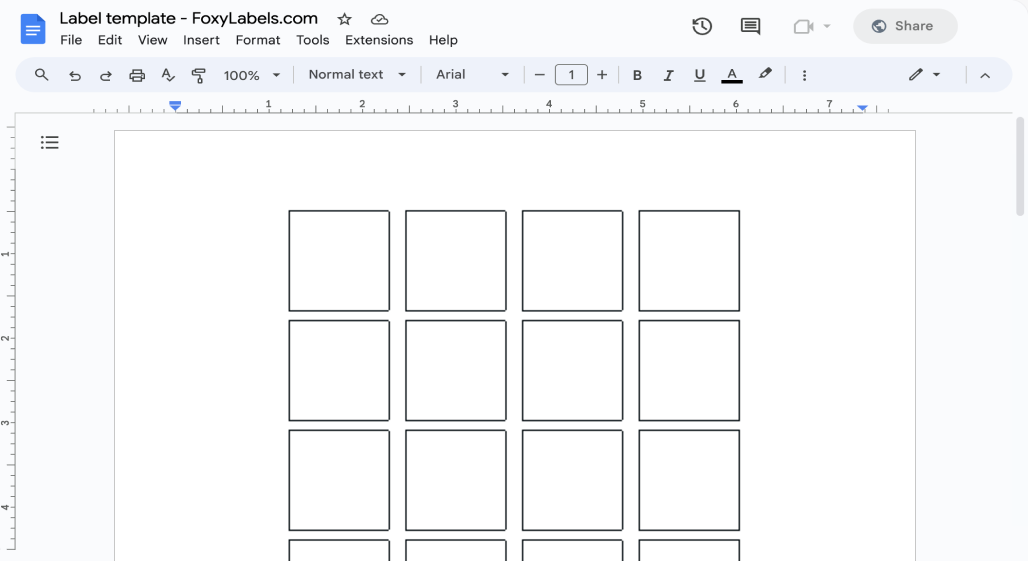Click the right indent marker on ruler

click(x=862, y=107)
